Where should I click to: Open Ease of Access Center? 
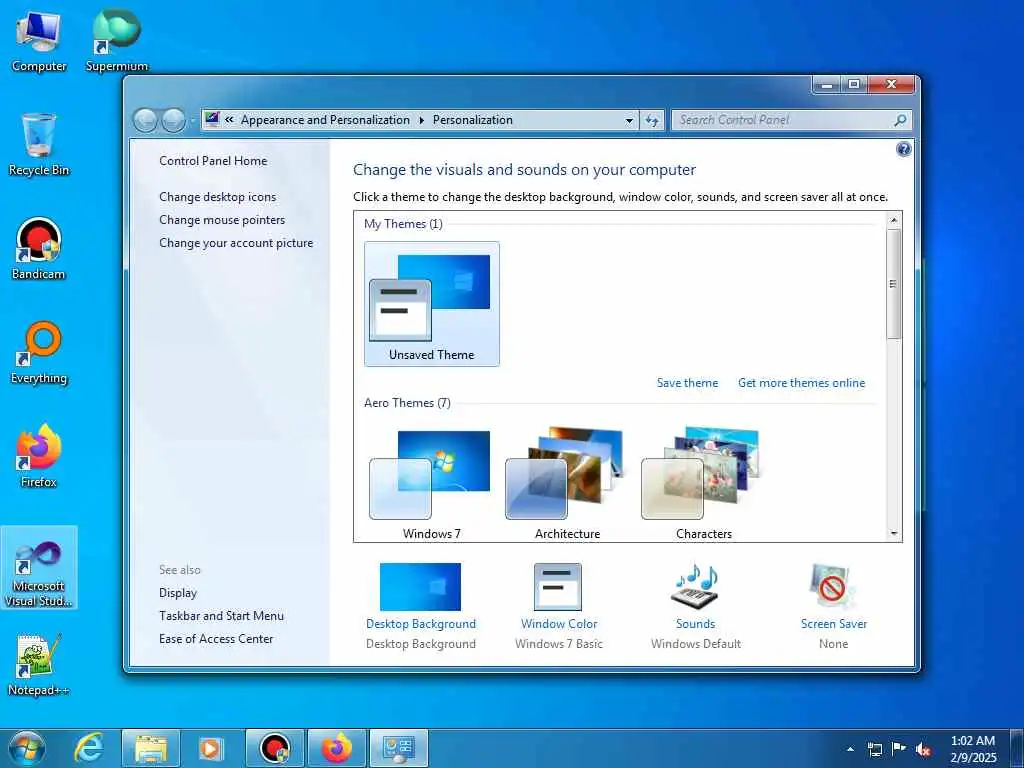216,639
